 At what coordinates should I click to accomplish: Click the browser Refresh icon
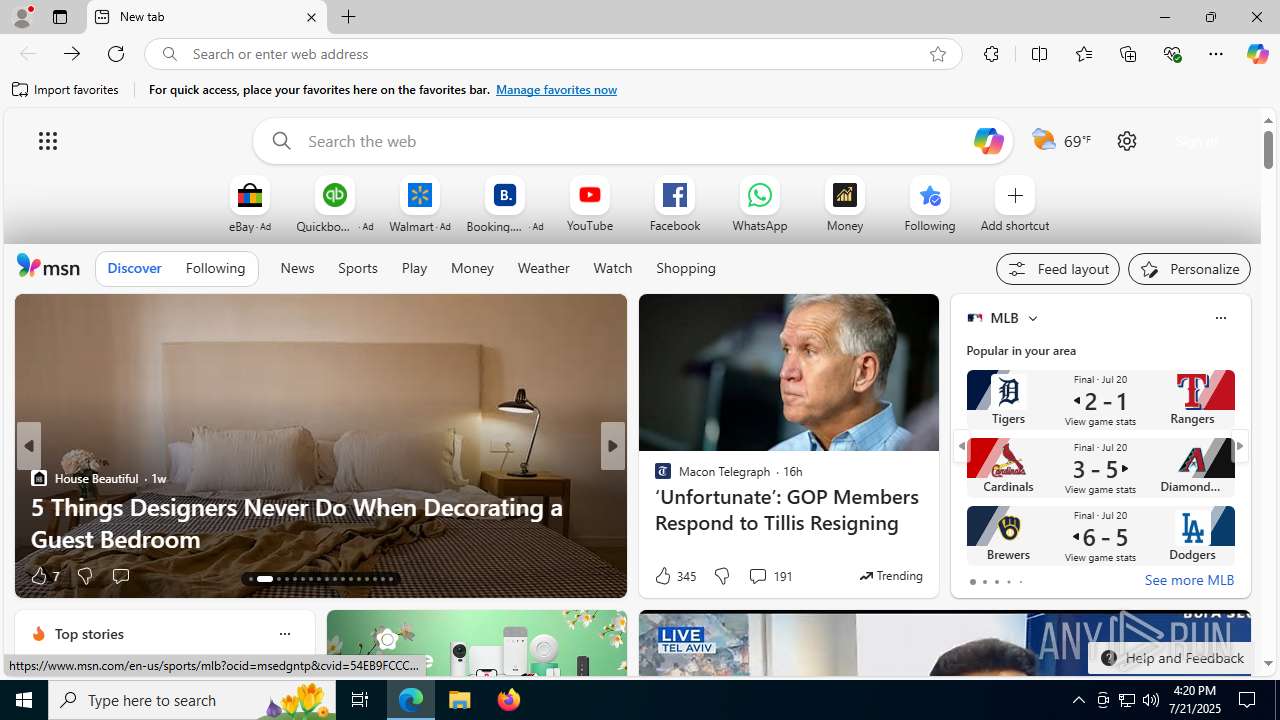coord(116,54)
